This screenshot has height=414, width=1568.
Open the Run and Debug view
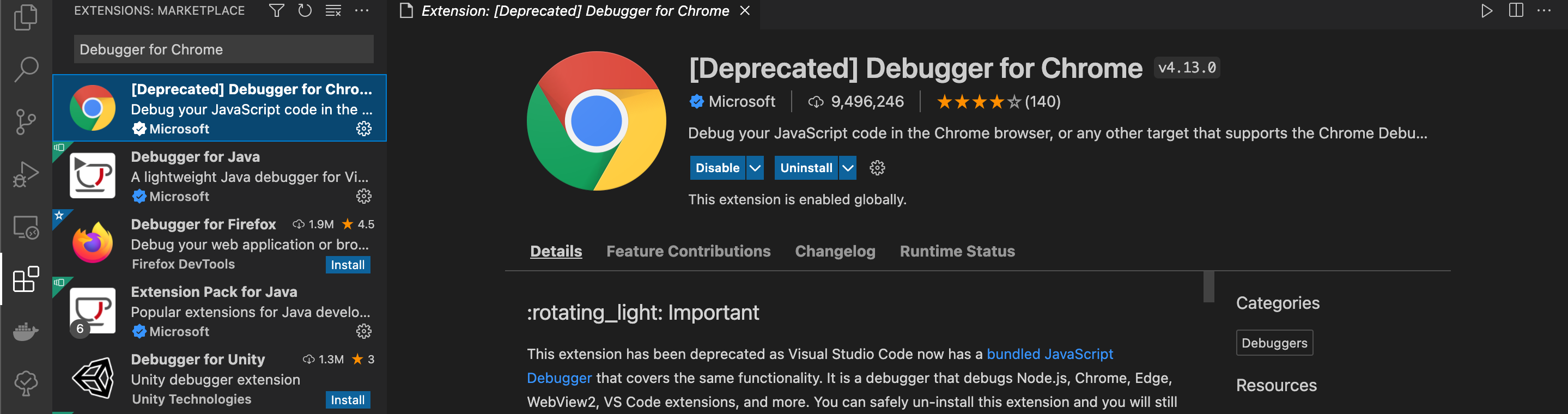click(26, 174)
